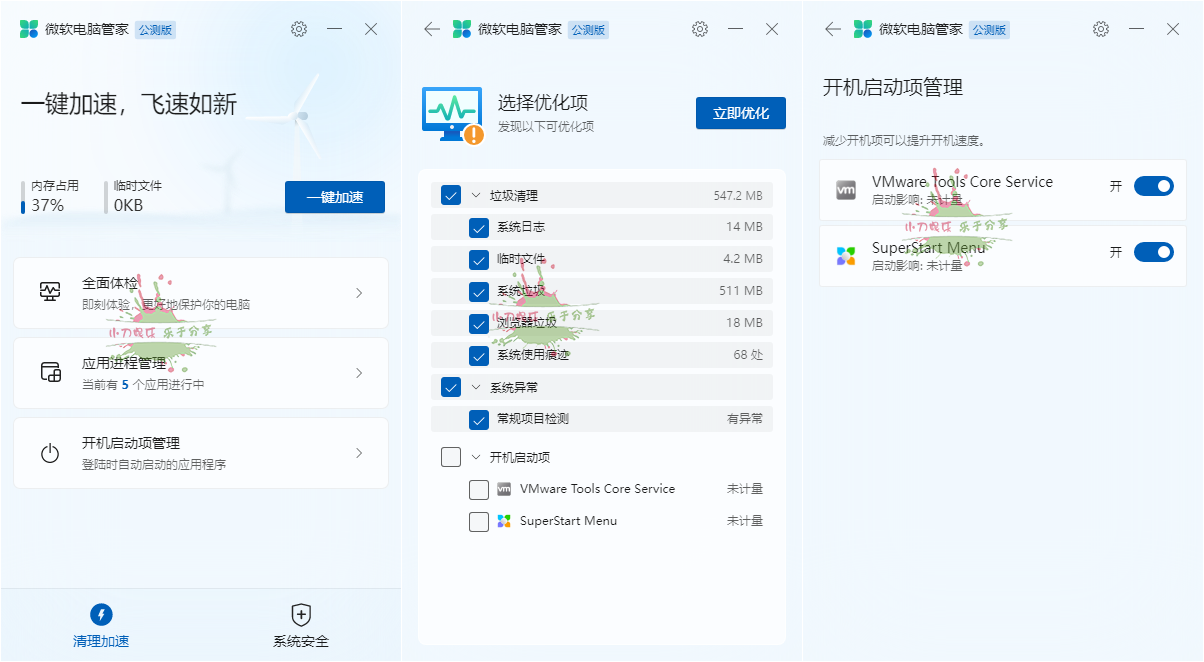Switch to the 系统安全 tab

click(300, 622)
